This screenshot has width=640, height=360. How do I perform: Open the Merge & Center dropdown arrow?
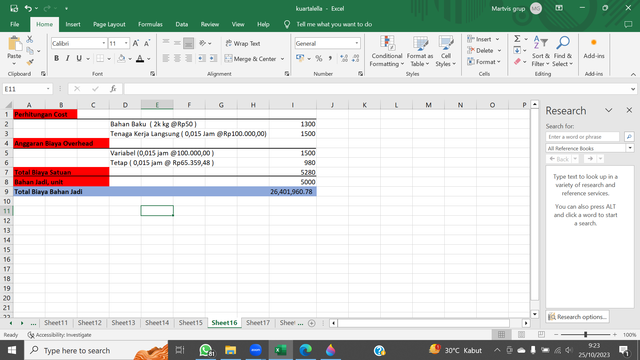coord(282,59)
